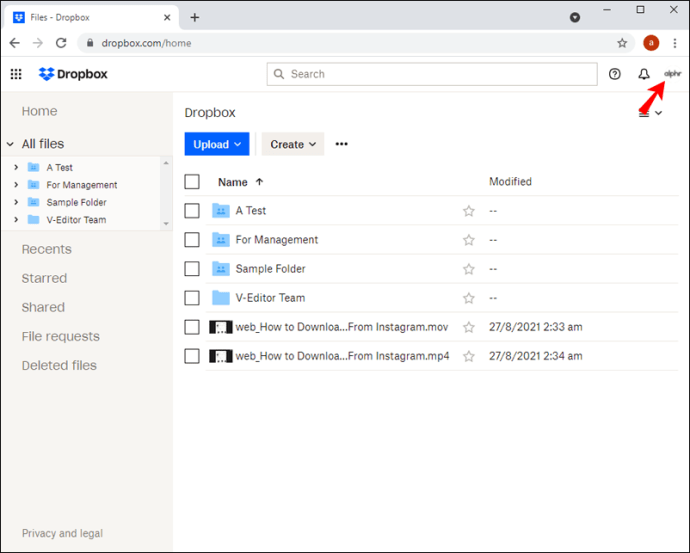Open the Privacy and legal link
The width and height of the screenshot is (690, 553).
pos(62,533)
